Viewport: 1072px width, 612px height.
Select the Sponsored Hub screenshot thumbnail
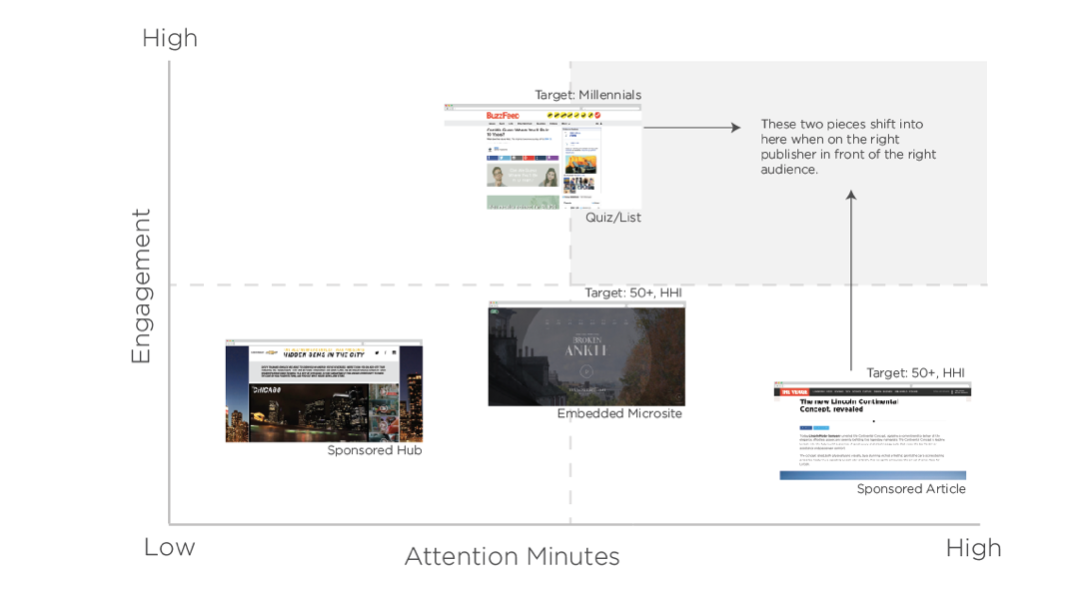tap(323, 392)
